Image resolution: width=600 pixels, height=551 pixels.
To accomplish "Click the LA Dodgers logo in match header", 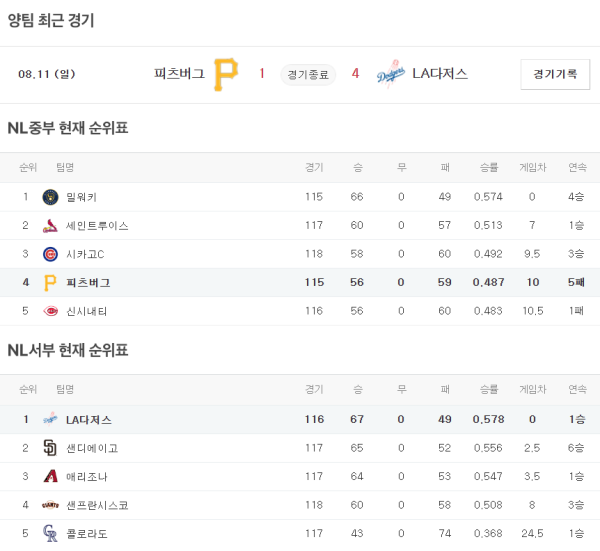I will click(390, 74).
